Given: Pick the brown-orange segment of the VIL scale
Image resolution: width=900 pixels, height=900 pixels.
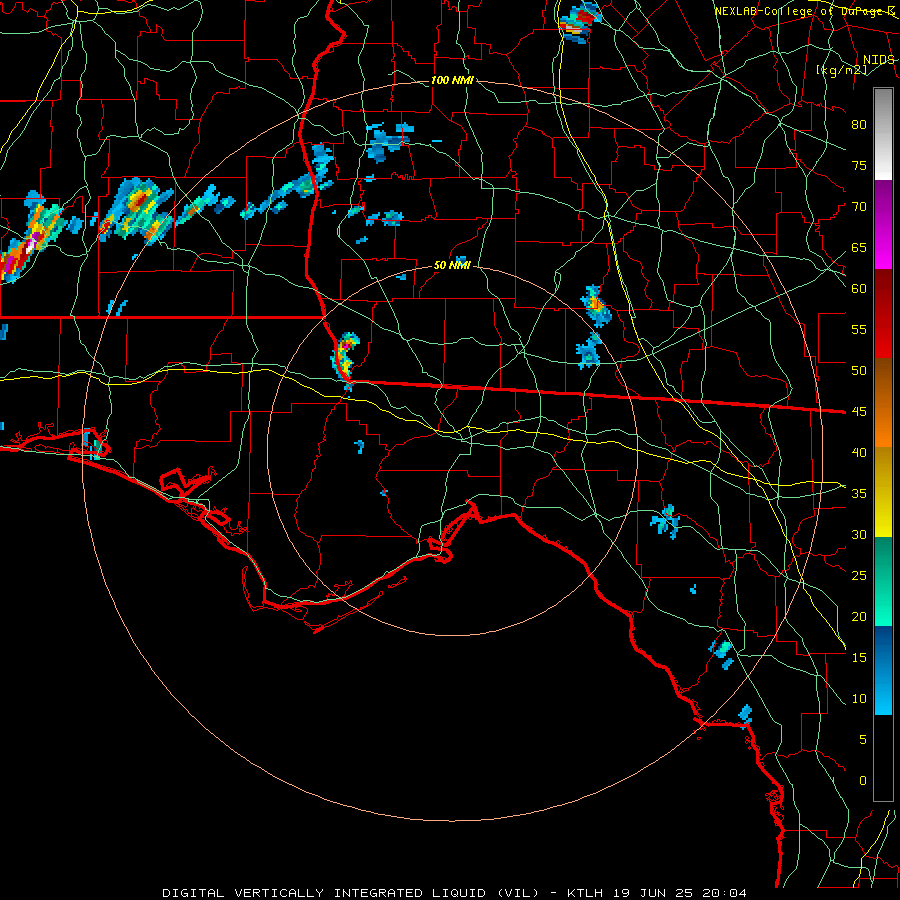Looking at the screenshot, I should [x=883, y=402].
